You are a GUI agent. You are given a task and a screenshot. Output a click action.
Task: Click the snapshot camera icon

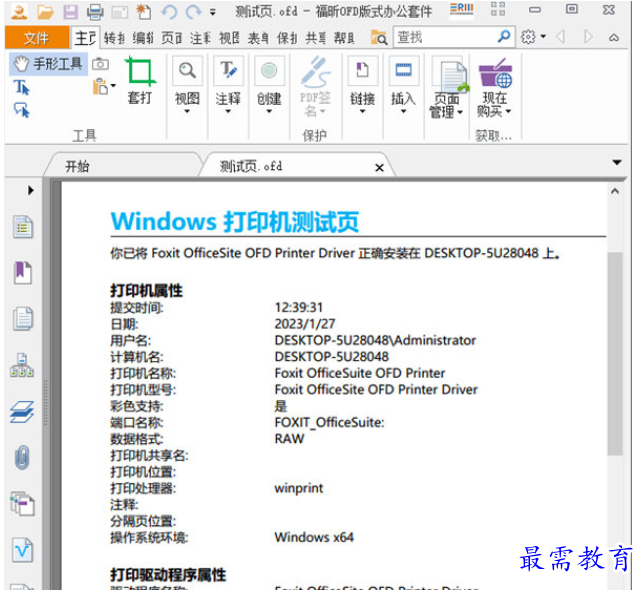point(100,64)
